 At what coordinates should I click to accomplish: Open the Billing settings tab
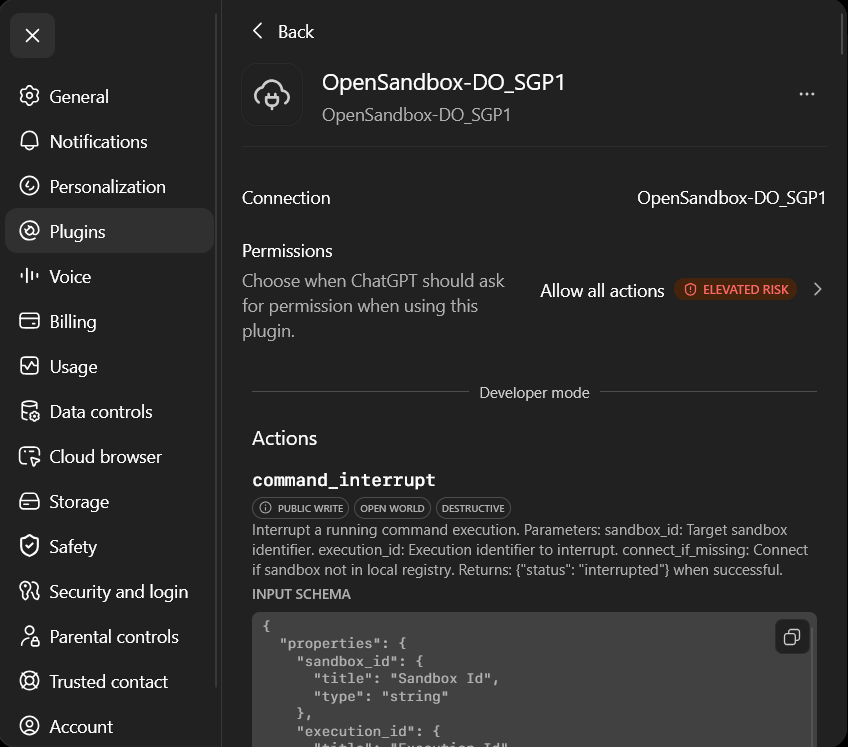click(109, 321)
